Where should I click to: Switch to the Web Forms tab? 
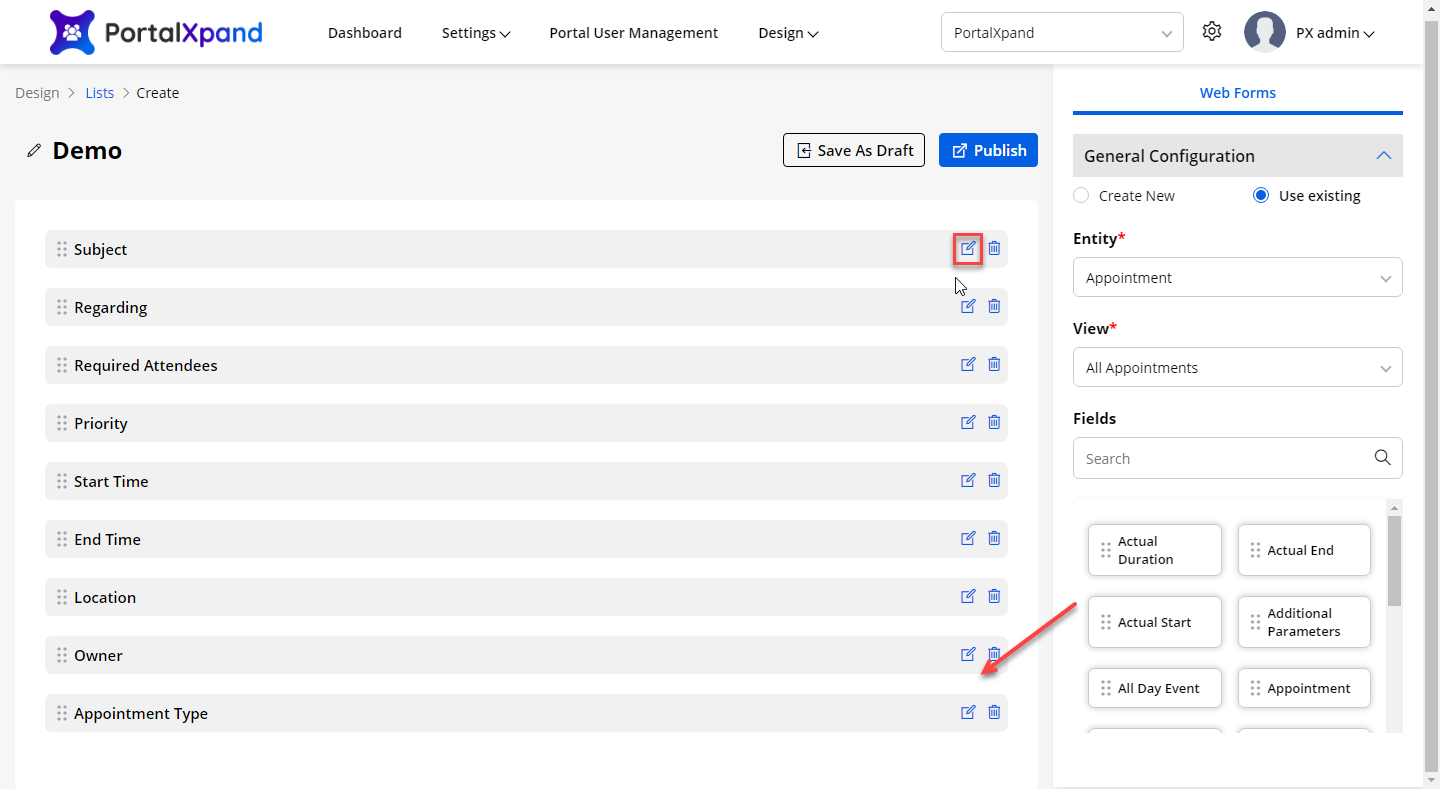[x=1237, y=93]
